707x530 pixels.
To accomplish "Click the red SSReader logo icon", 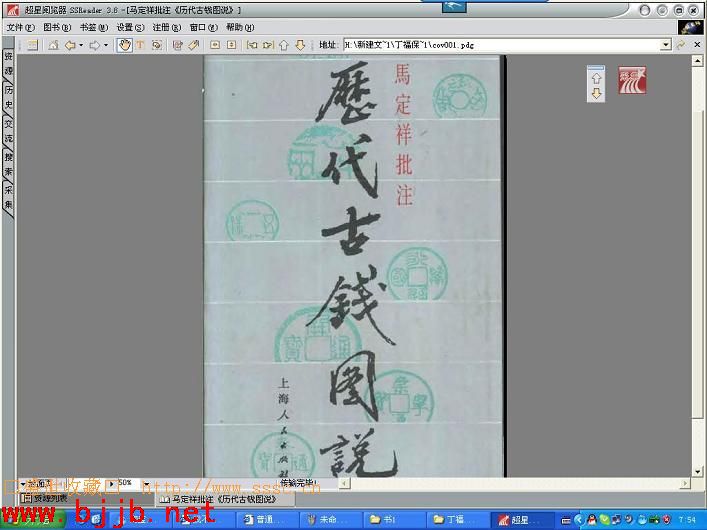I will (632, 80).
